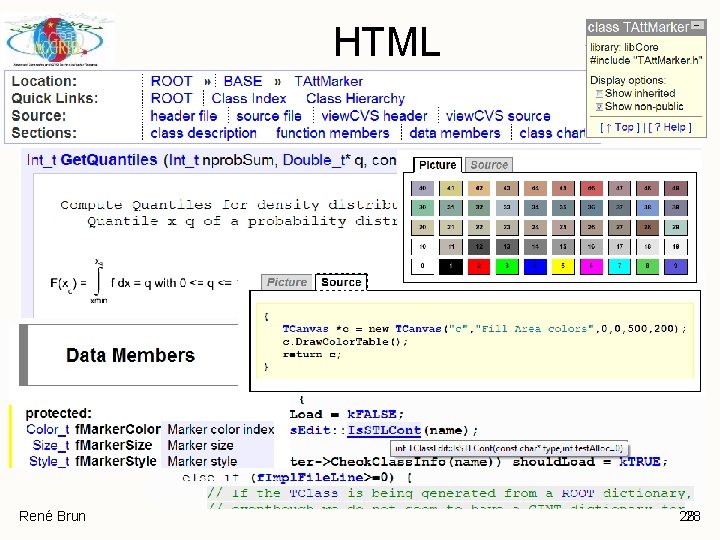Choose the white color swatch 0
The width and height of the screenshot is (720, 540).
pos(422,266)
